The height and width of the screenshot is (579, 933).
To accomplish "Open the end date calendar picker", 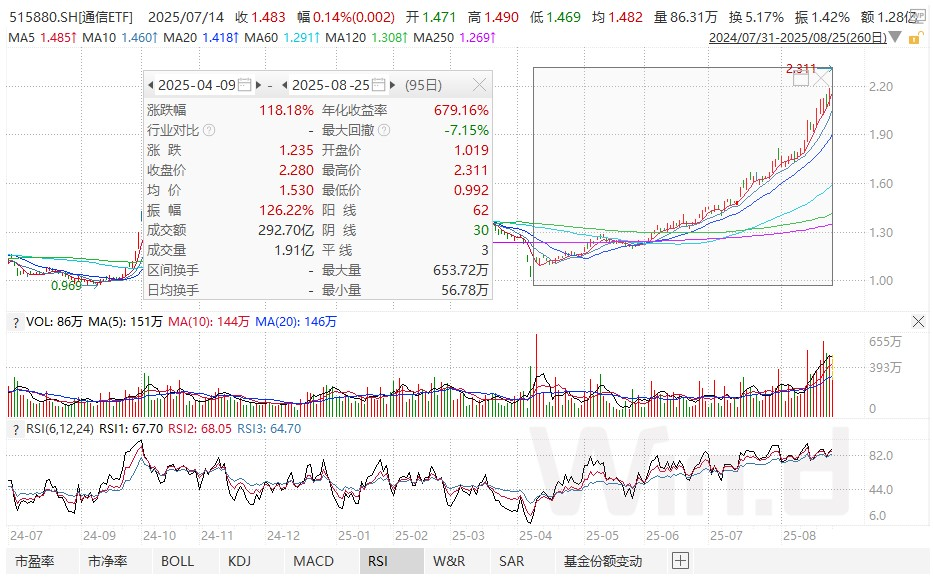I will [x=375, y=85].
